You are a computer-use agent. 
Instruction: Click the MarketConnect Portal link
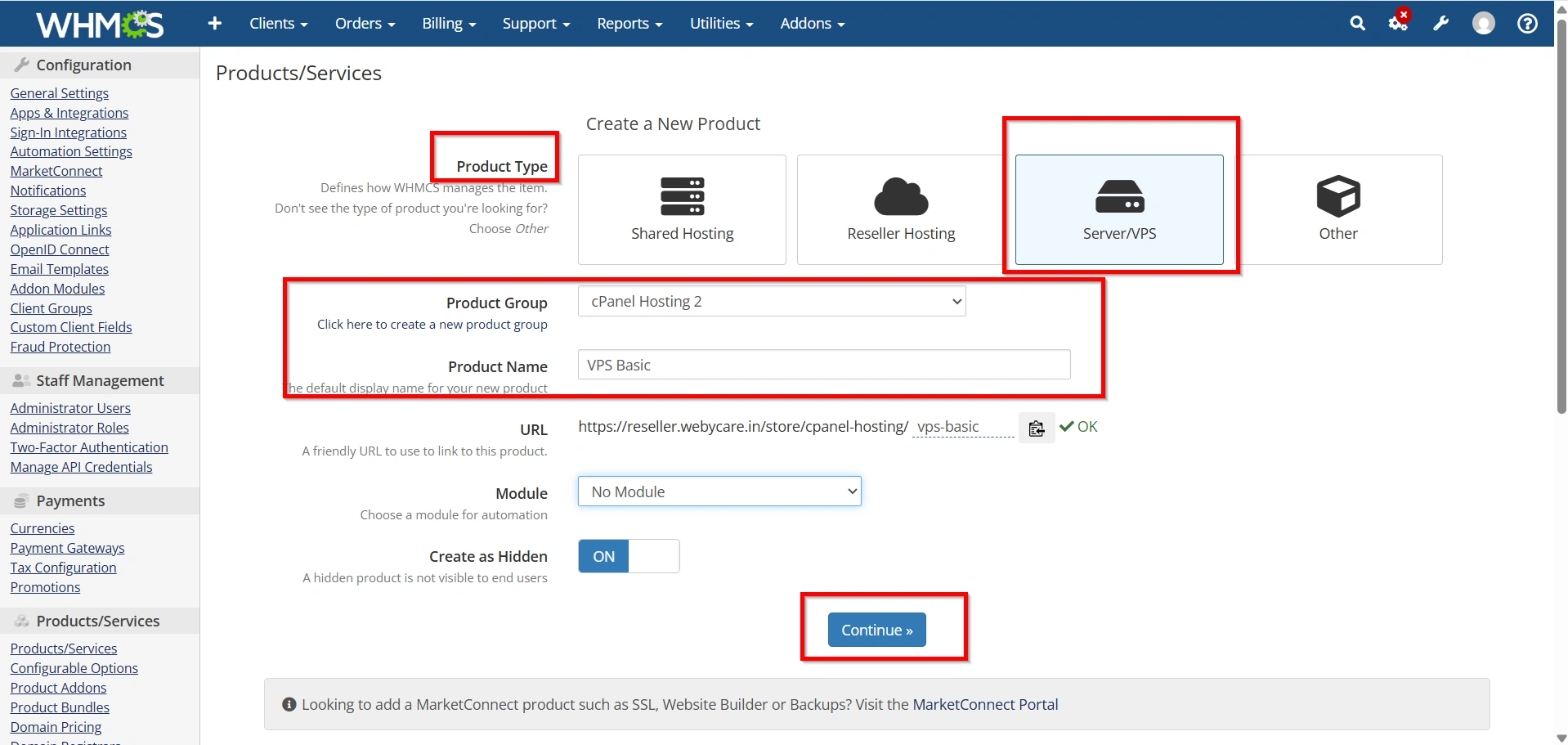(x=985, y=704)
